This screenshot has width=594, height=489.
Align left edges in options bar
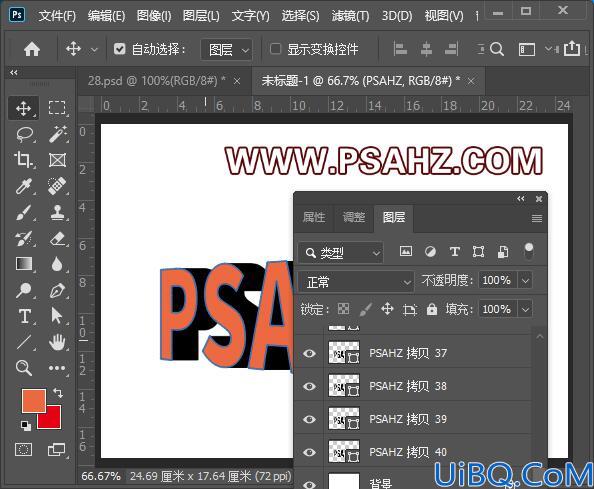[400, 49]
